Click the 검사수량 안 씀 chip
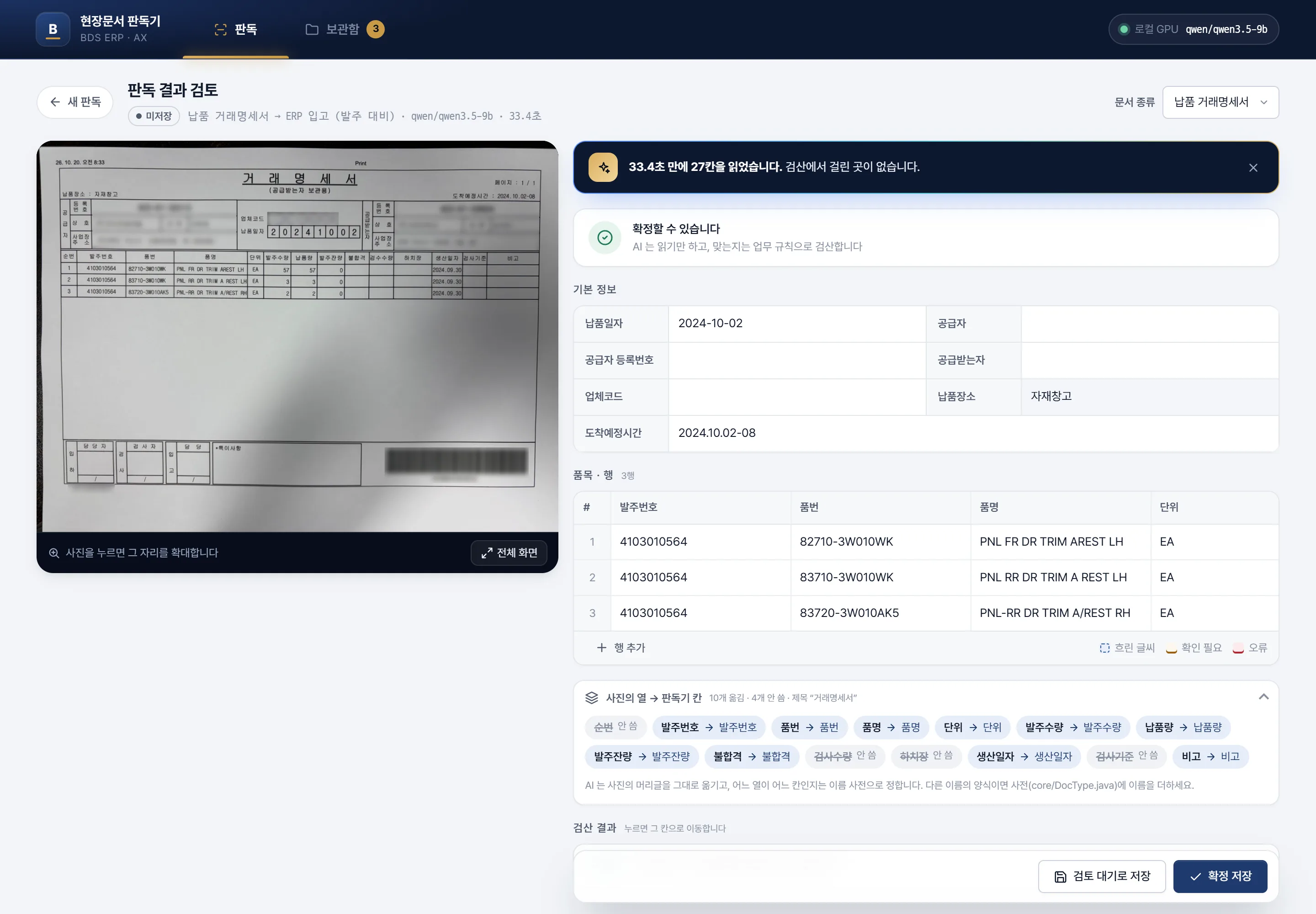 click(x=845, y=756)
